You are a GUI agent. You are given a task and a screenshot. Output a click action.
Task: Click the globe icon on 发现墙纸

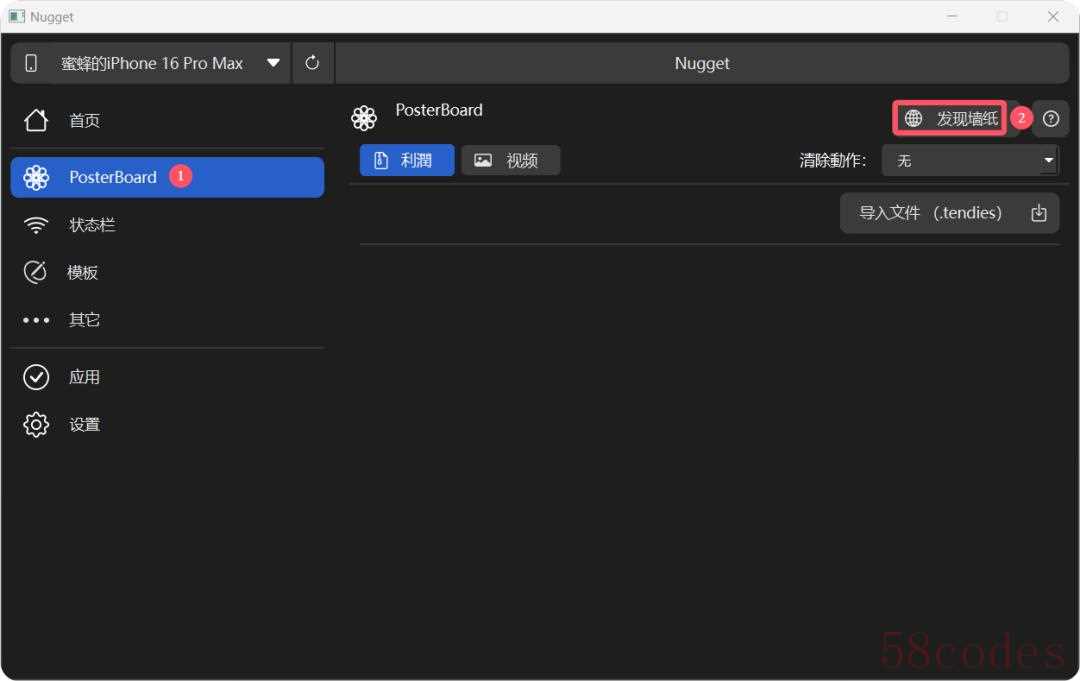tap(913, 119)
